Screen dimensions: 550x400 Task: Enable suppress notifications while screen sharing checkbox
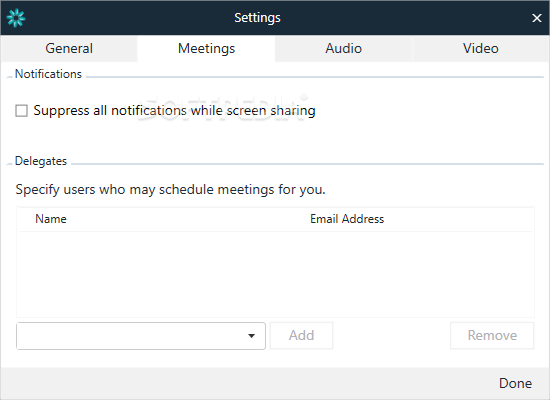[21, 111]
